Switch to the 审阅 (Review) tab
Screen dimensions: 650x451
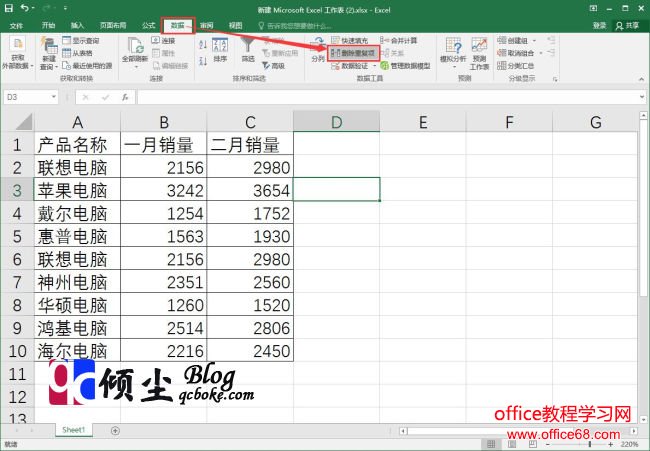pos(206,26)
